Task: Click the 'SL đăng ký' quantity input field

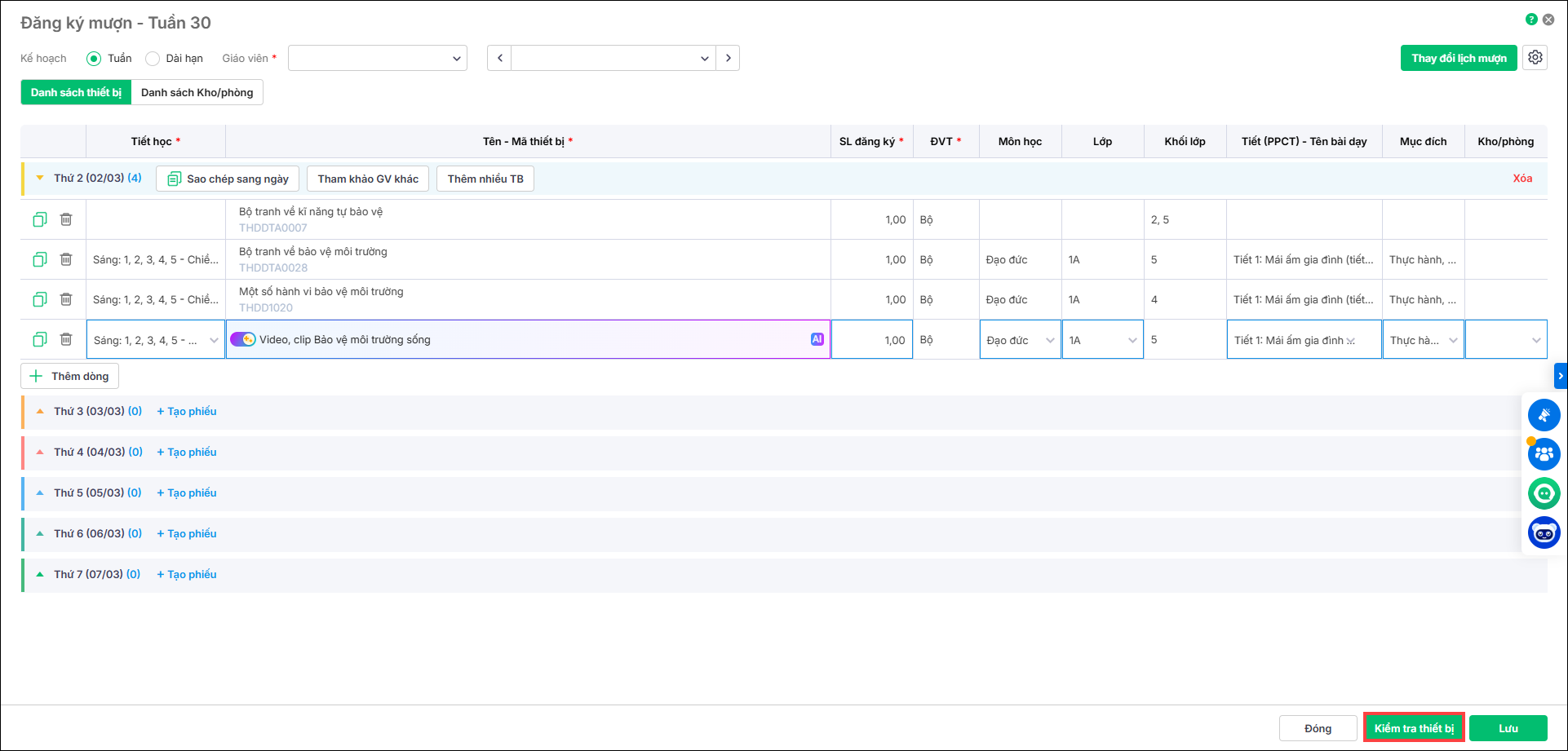Action: [x=871, y=340]
